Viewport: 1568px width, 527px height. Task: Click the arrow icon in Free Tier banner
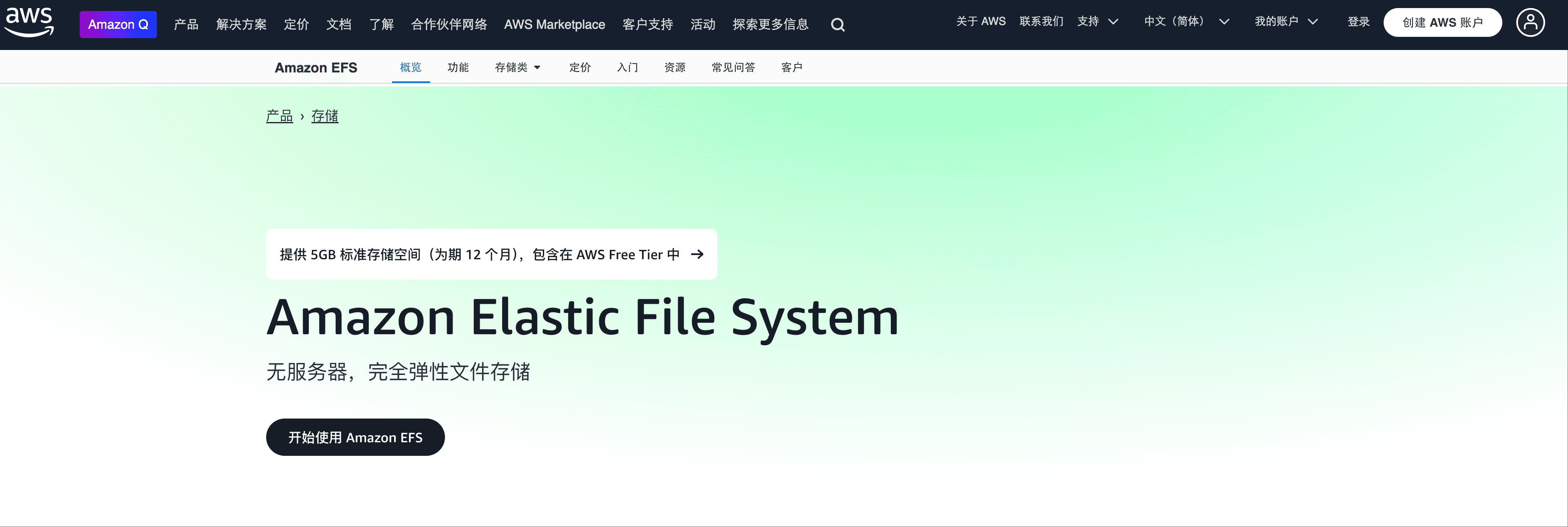tap(698, 254)
